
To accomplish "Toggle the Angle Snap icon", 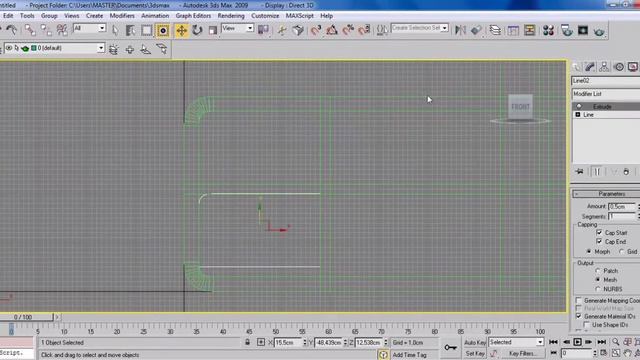I will pos(332,30).
